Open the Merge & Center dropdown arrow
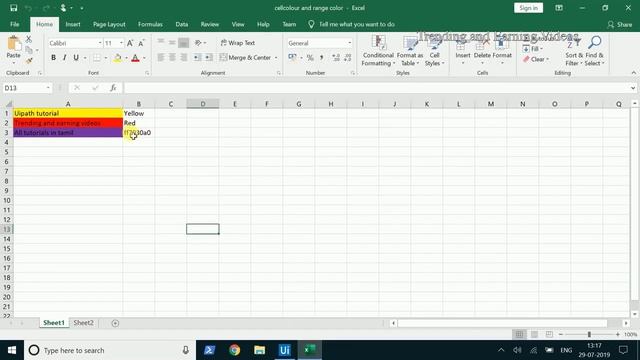 click(276, 58)
